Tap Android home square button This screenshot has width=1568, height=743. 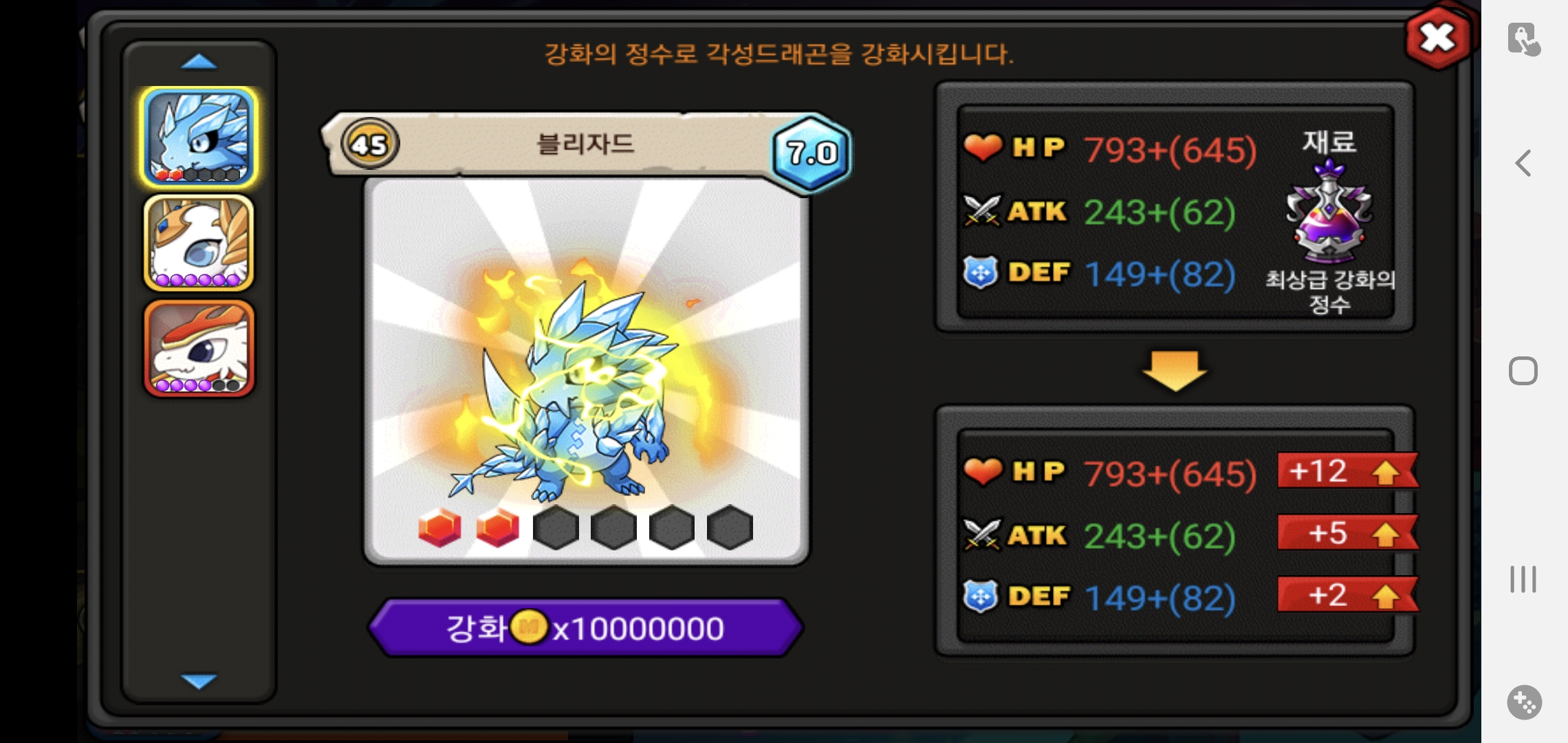1523,371
